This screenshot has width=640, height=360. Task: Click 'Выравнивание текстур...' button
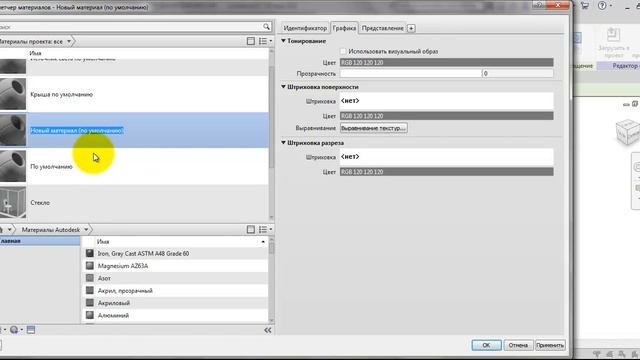click(x=373, y=128)
